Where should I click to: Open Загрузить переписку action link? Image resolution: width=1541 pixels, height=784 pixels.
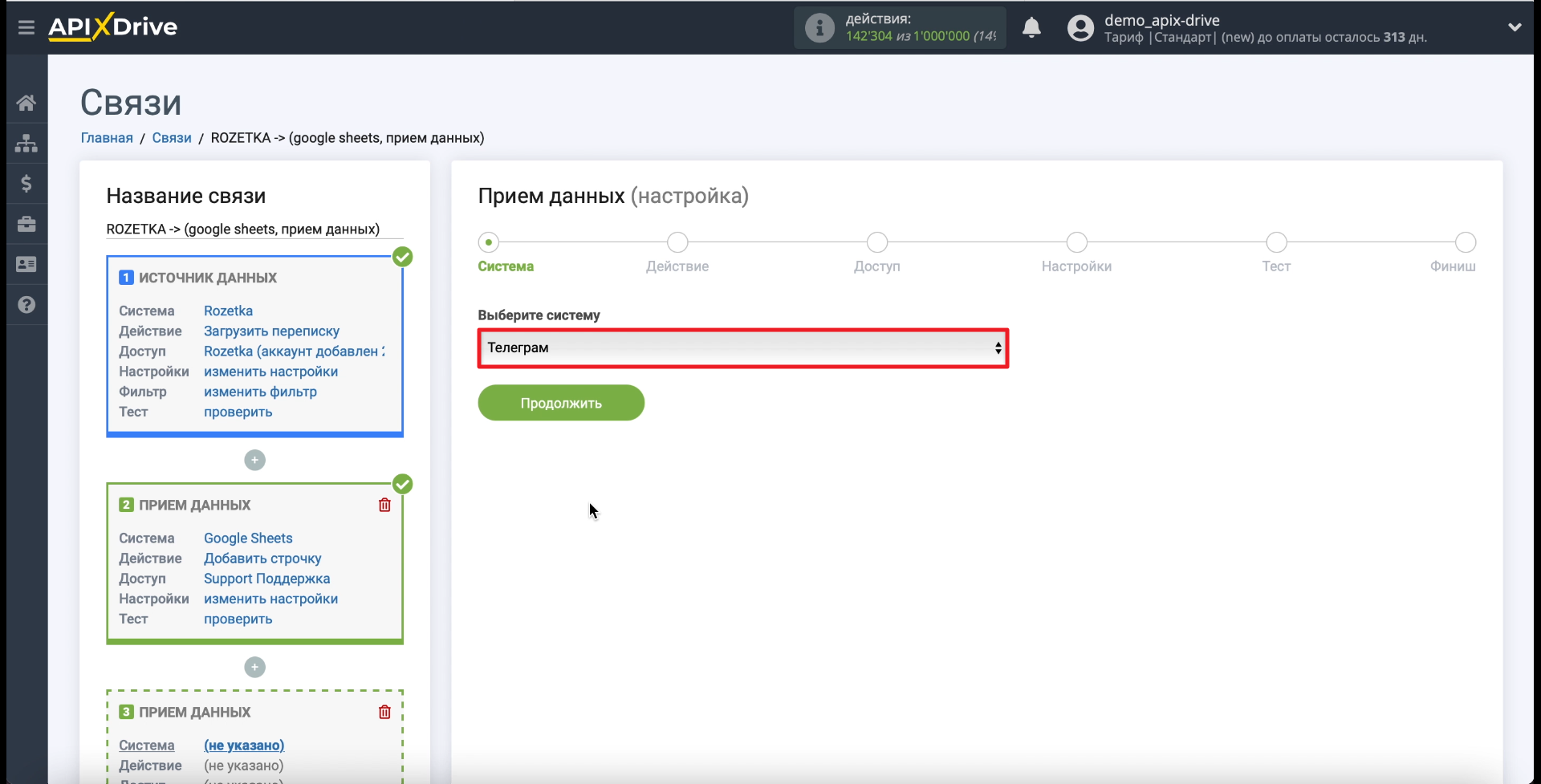pos(271,331)
